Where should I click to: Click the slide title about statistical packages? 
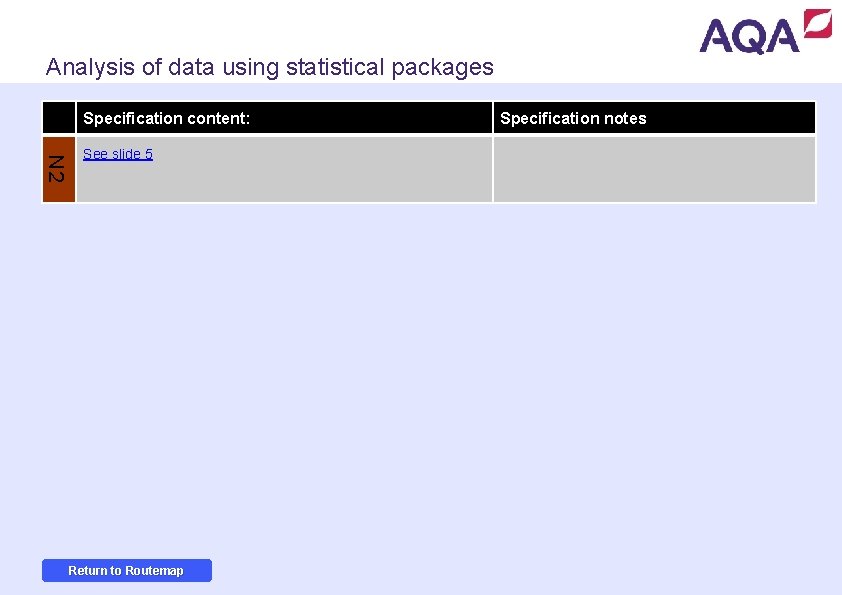[x=269, y=67]
